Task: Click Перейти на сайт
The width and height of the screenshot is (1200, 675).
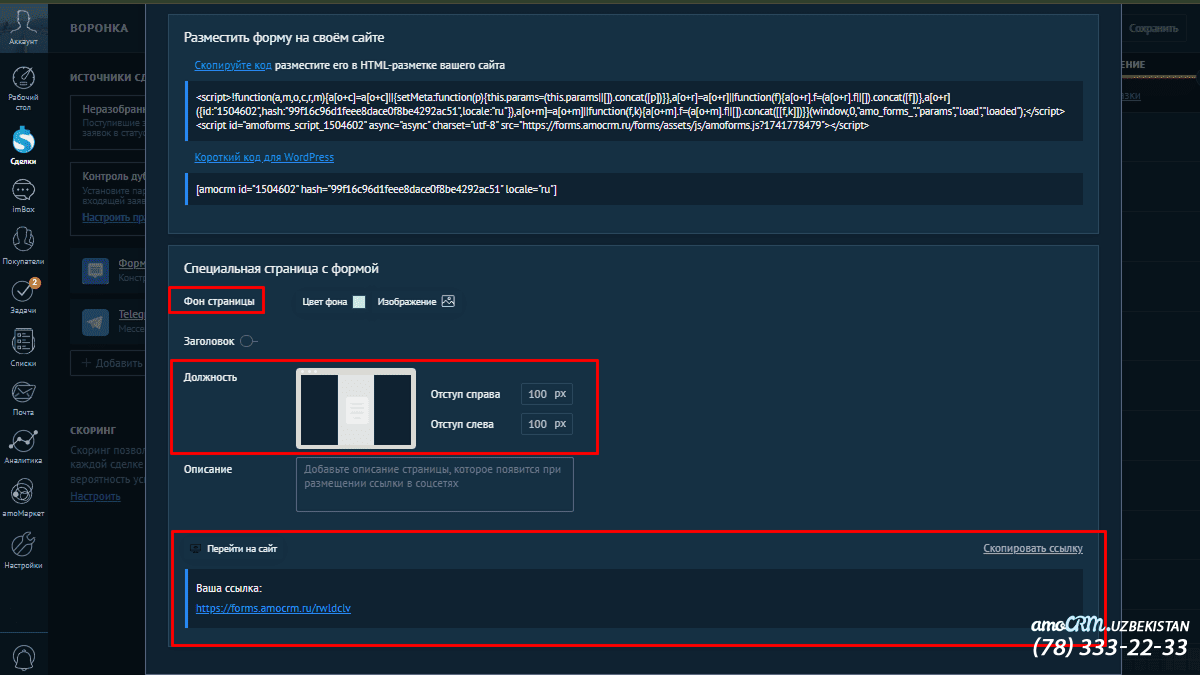Action: pyautogui.click(x=241, y=549)
